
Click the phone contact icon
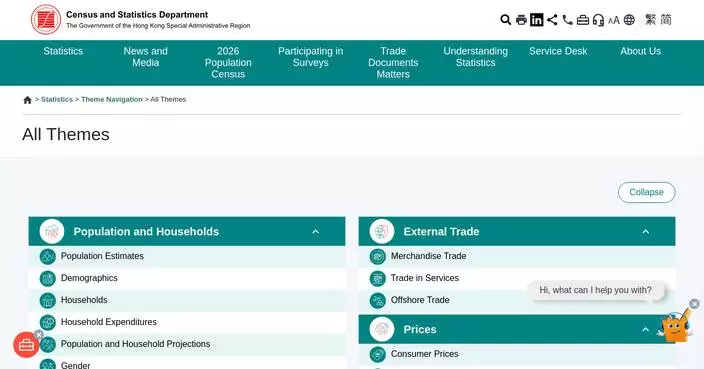[568, 20]
